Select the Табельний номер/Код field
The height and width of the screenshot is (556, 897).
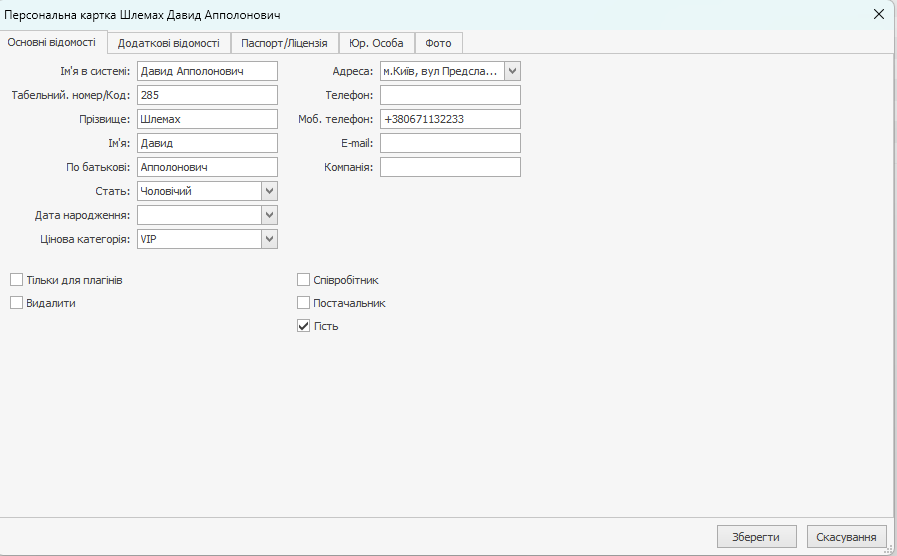206,95
